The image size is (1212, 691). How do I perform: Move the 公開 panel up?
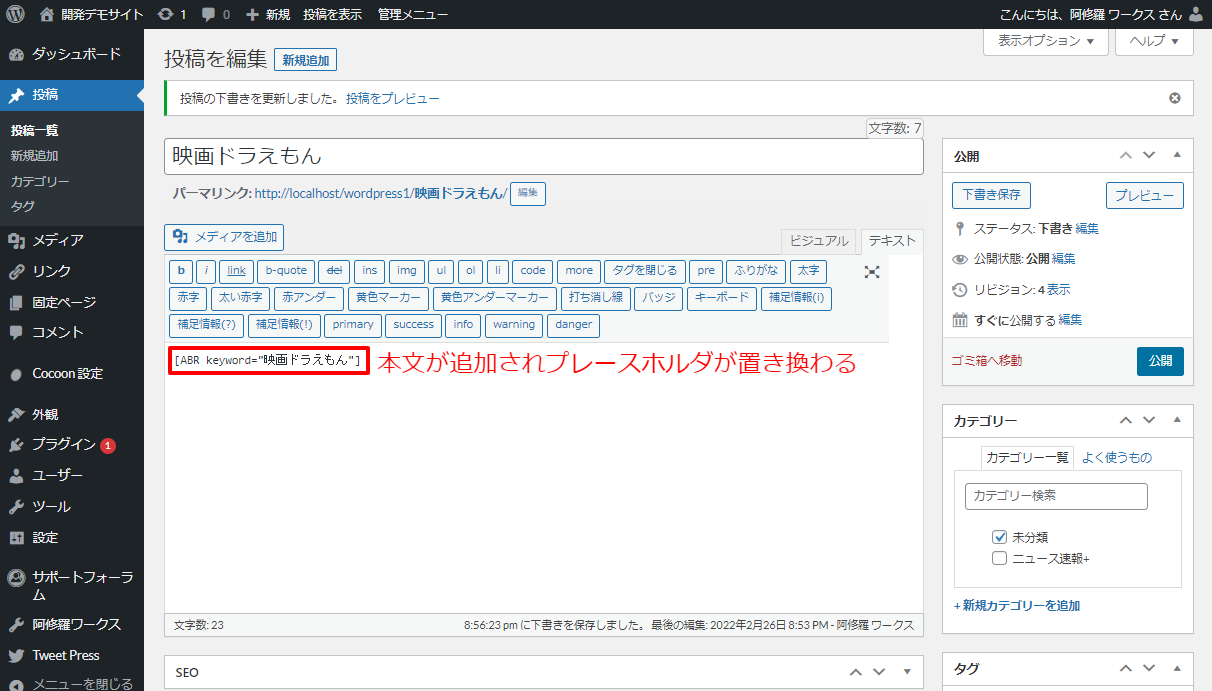[x=1126, y=156]
